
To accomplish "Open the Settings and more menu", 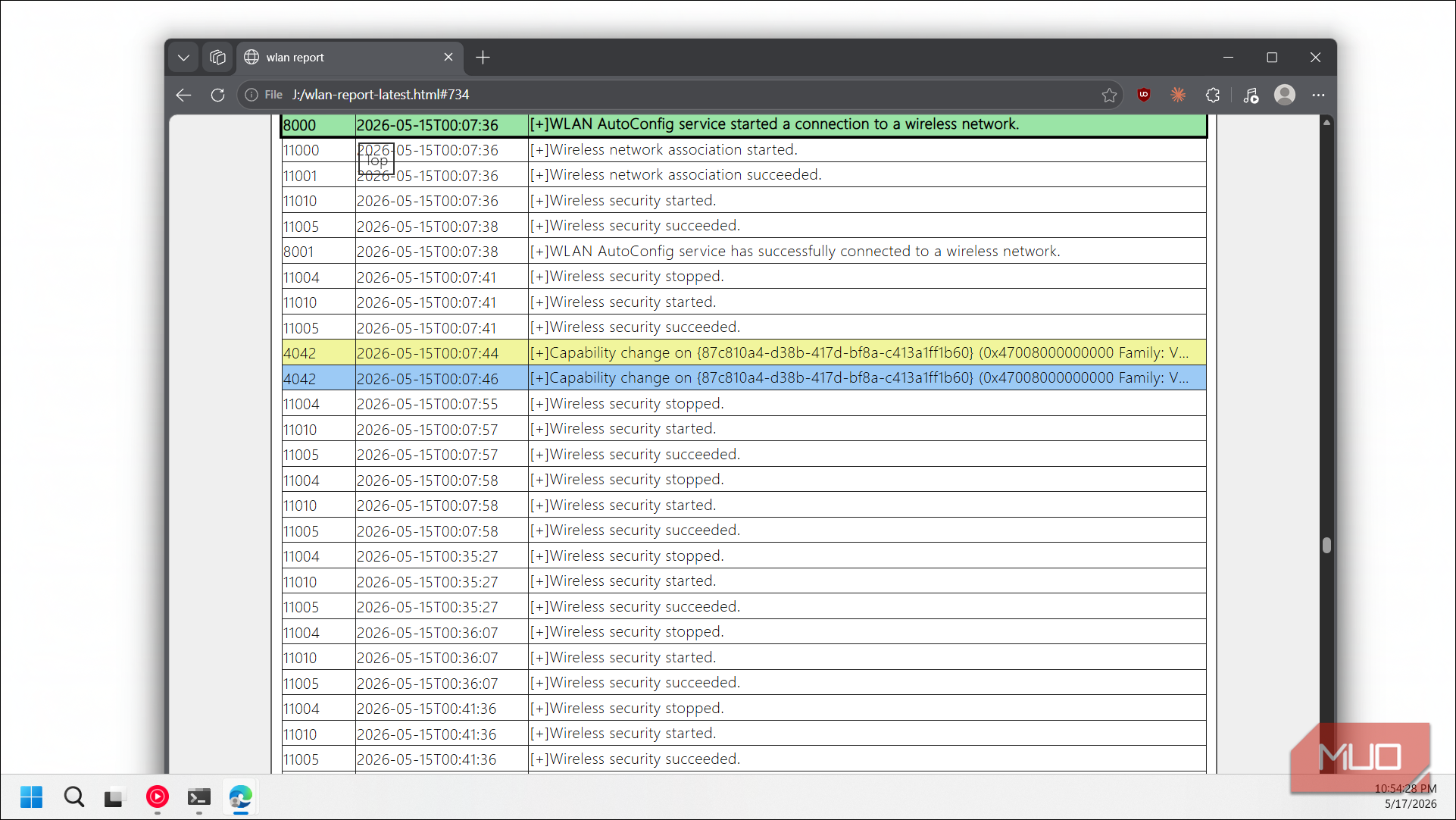I will [1319, 95].
